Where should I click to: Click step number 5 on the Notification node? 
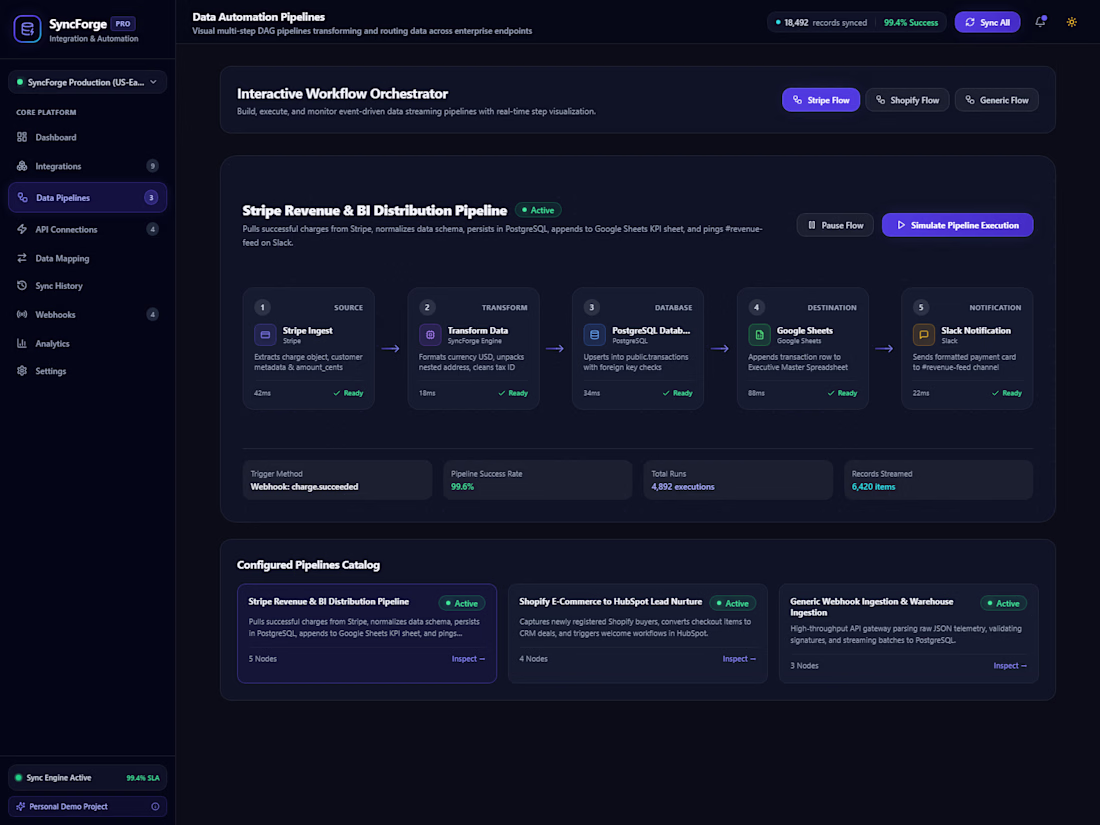point(920,307)
